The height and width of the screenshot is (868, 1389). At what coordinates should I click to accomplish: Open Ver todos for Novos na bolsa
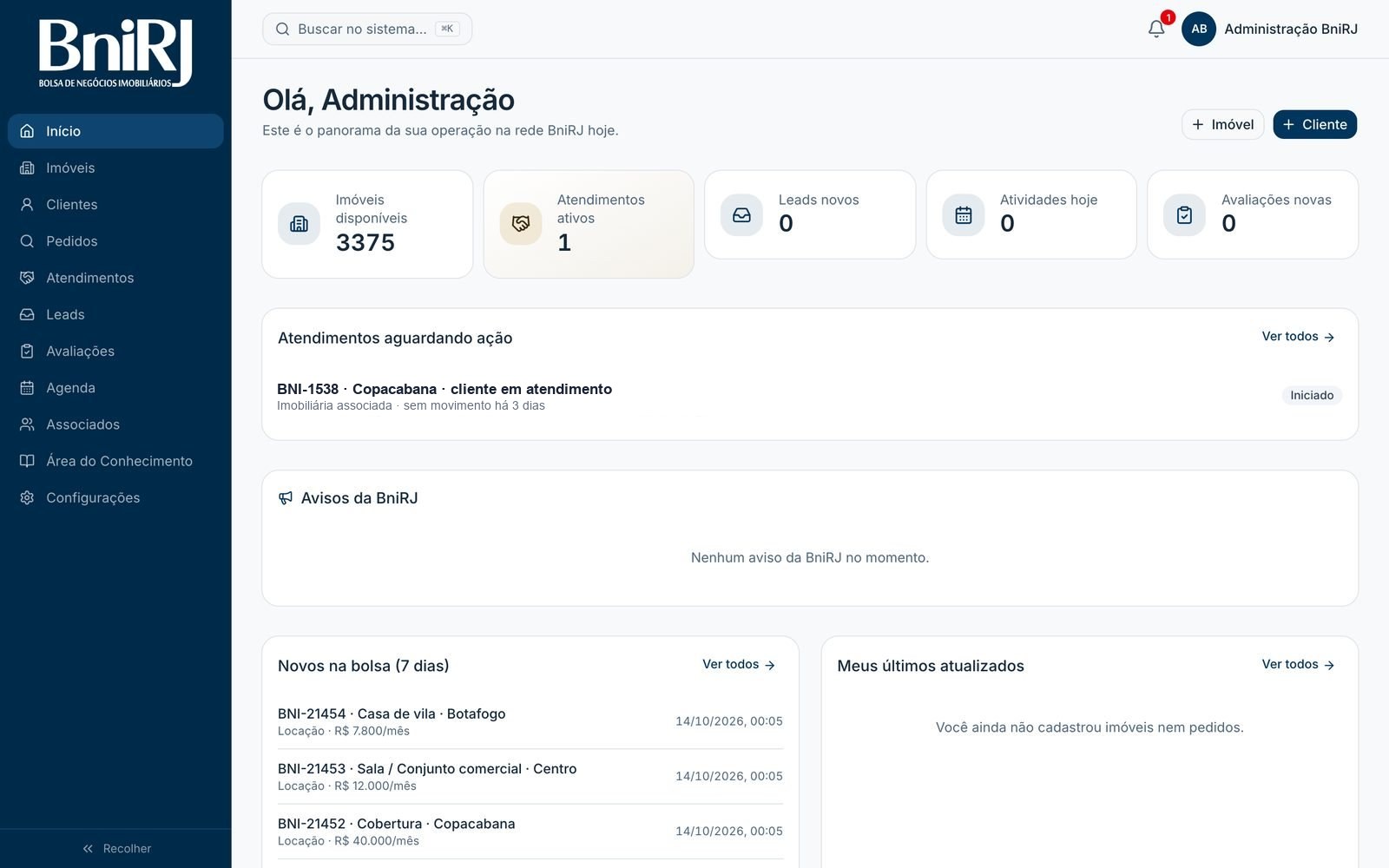(x=739, y=665)
